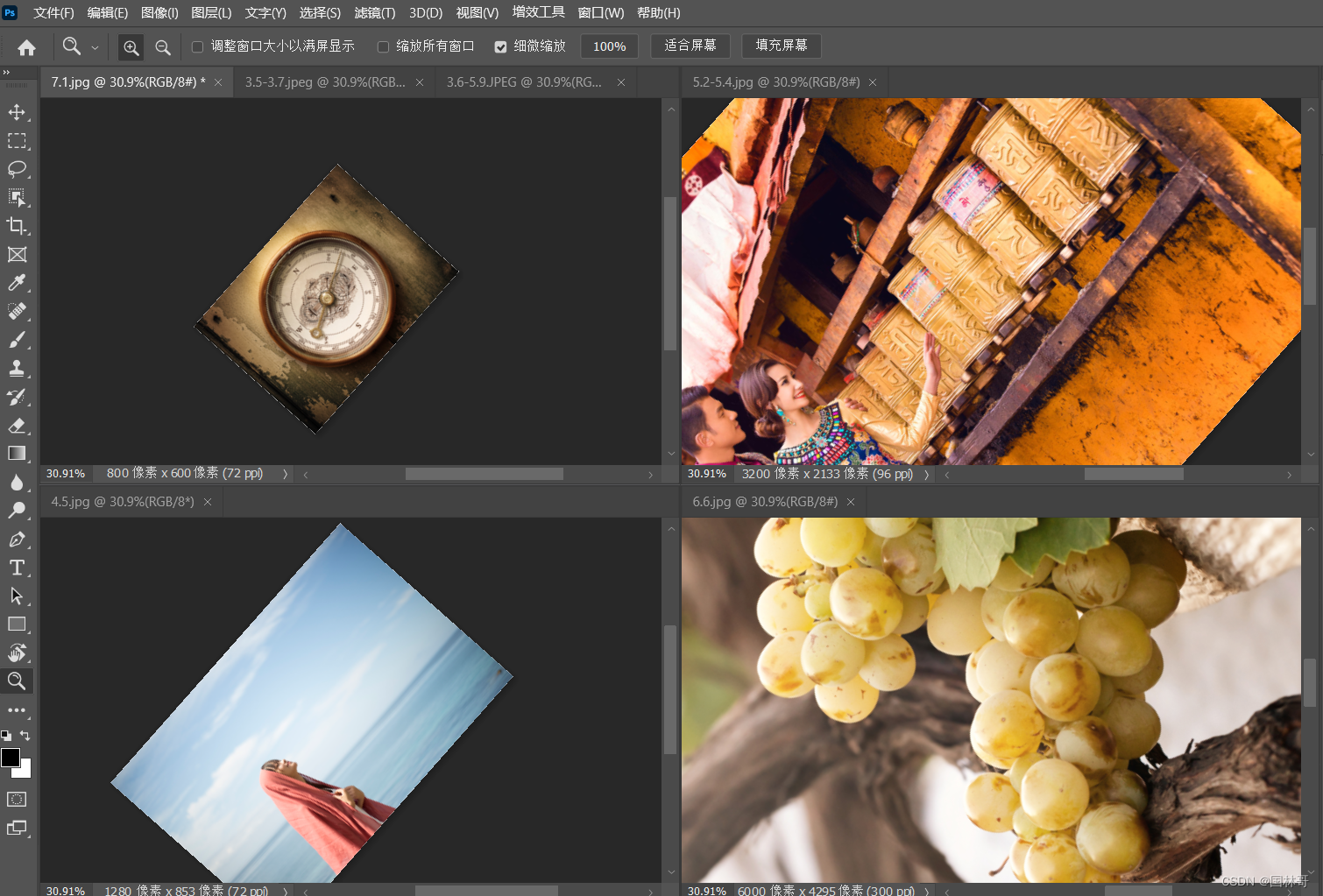Open status info arrow in 4.5.jpg window
Screen dimensions: 1323x896
click(x=285, y=890)
